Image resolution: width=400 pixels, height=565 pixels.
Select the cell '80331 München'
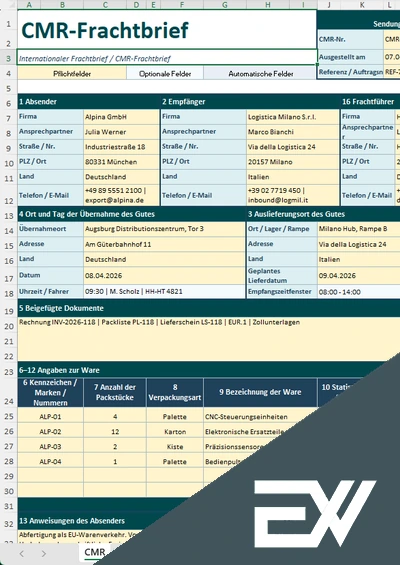[121, 162]
